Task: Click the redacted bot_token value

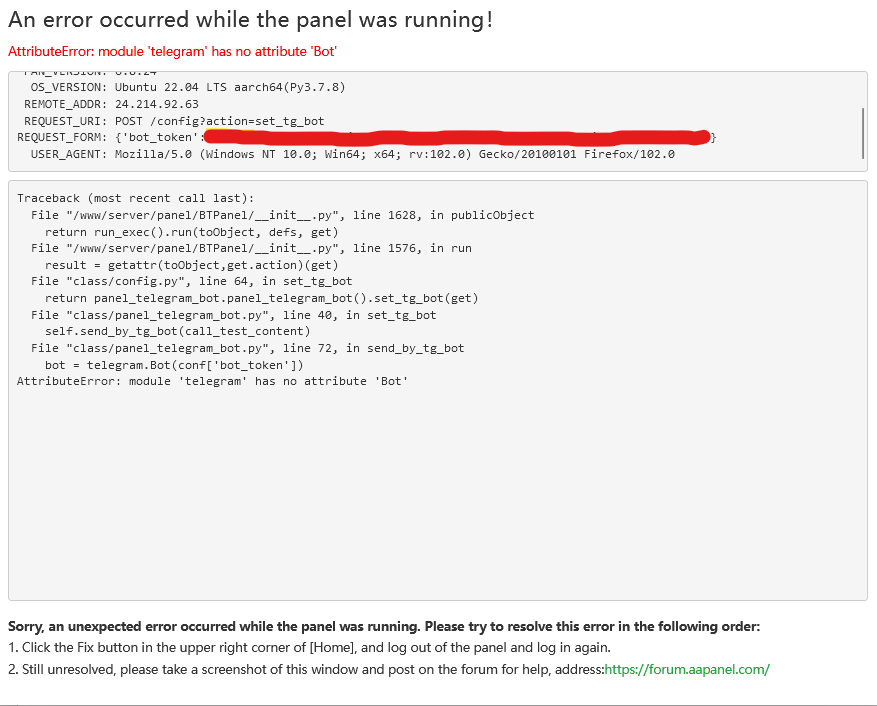Action: point(455,137)
